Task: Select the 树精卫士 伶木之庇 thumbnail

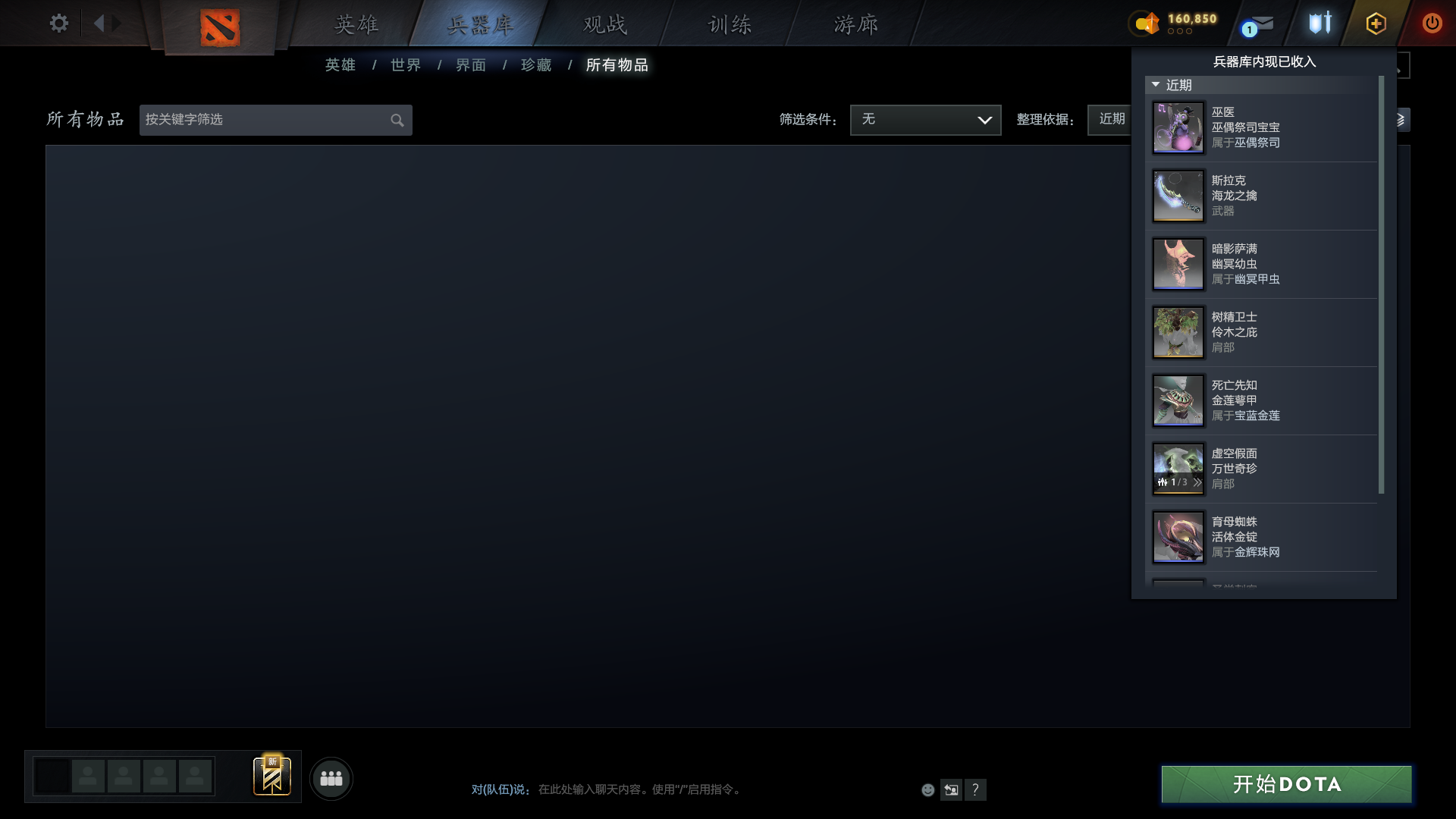Action: tap(1178, 332)
